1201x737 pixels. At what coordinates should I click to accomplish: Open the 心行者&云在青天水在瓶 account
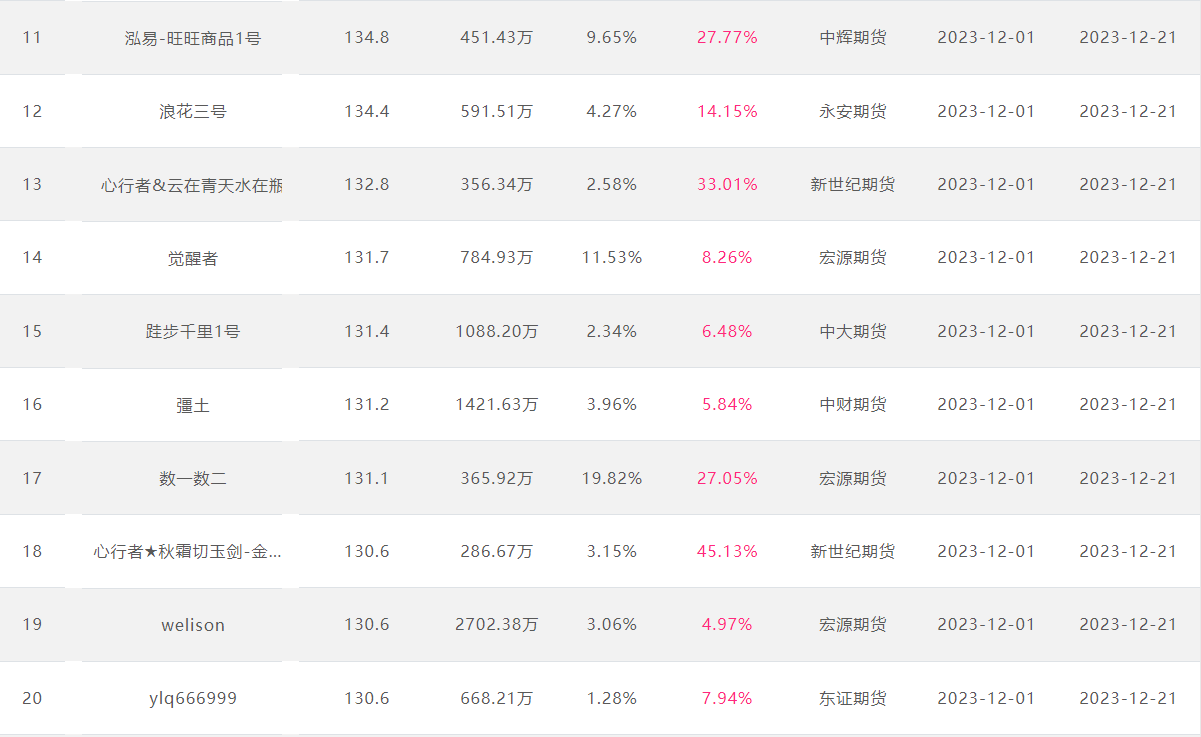(x=192, y=185)
